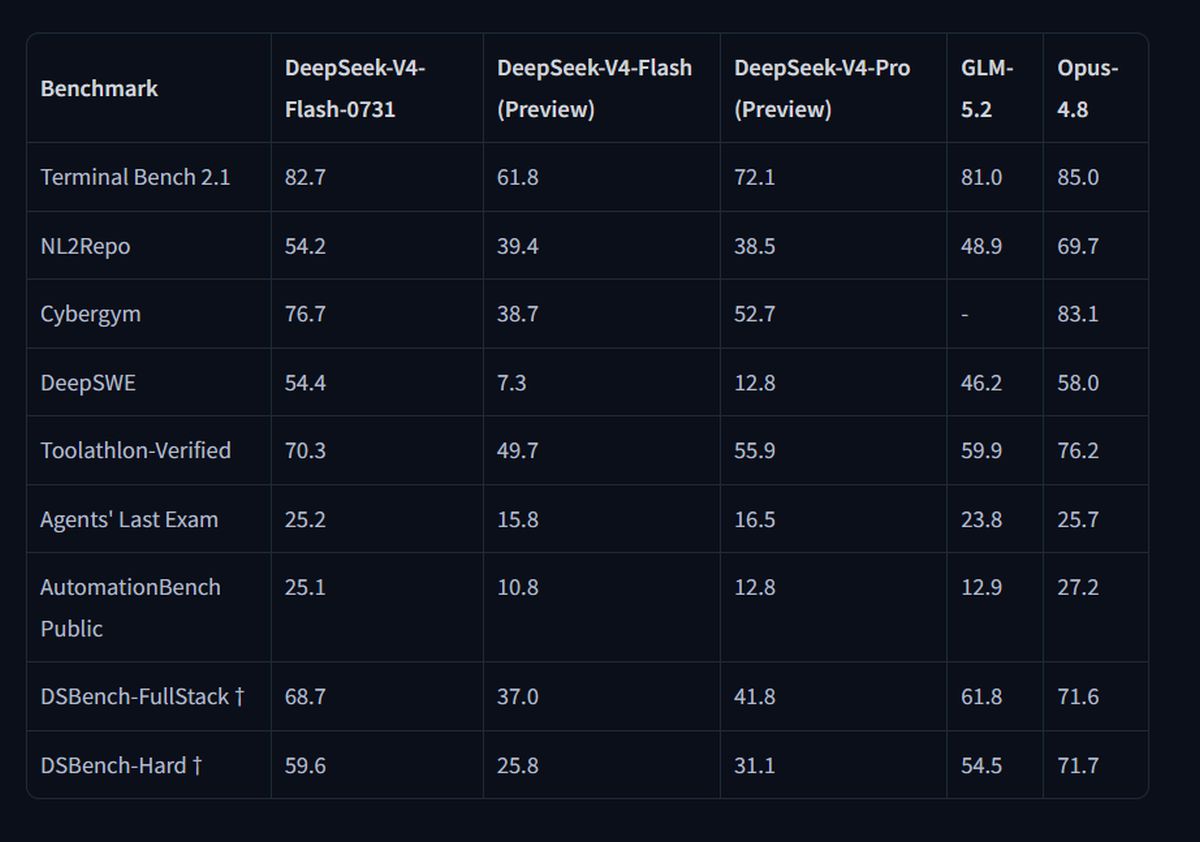
Task: Click the Agents' Last Exam label
Action: pos(129,520)
